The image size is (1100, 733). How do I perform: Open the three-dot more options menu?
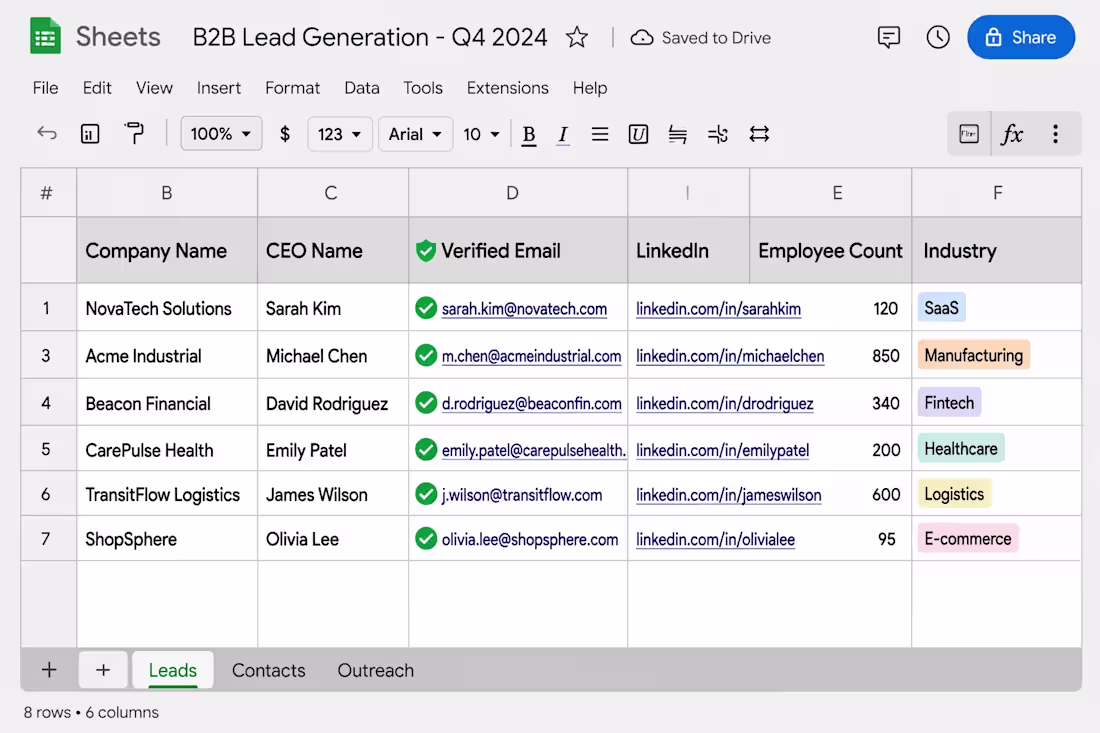coord(1055,133)
